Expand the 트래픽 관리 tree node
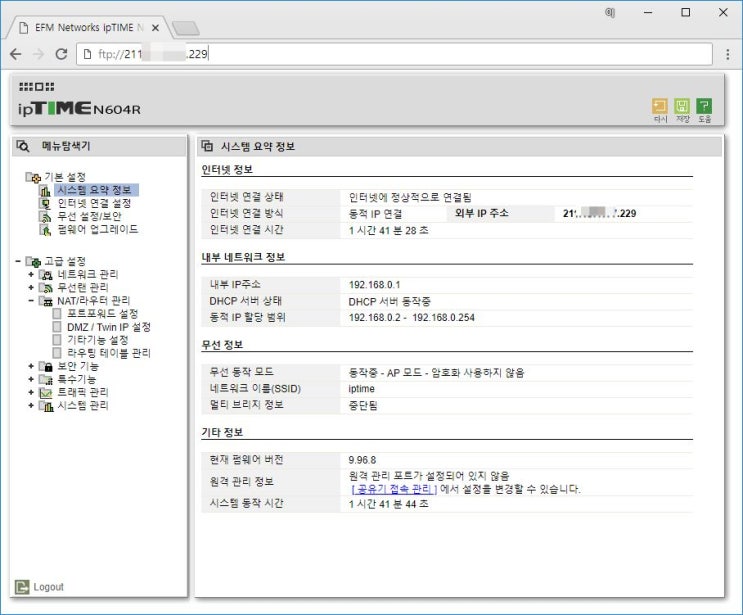This screenshot has width=743, height=615. tap(31, 393)
